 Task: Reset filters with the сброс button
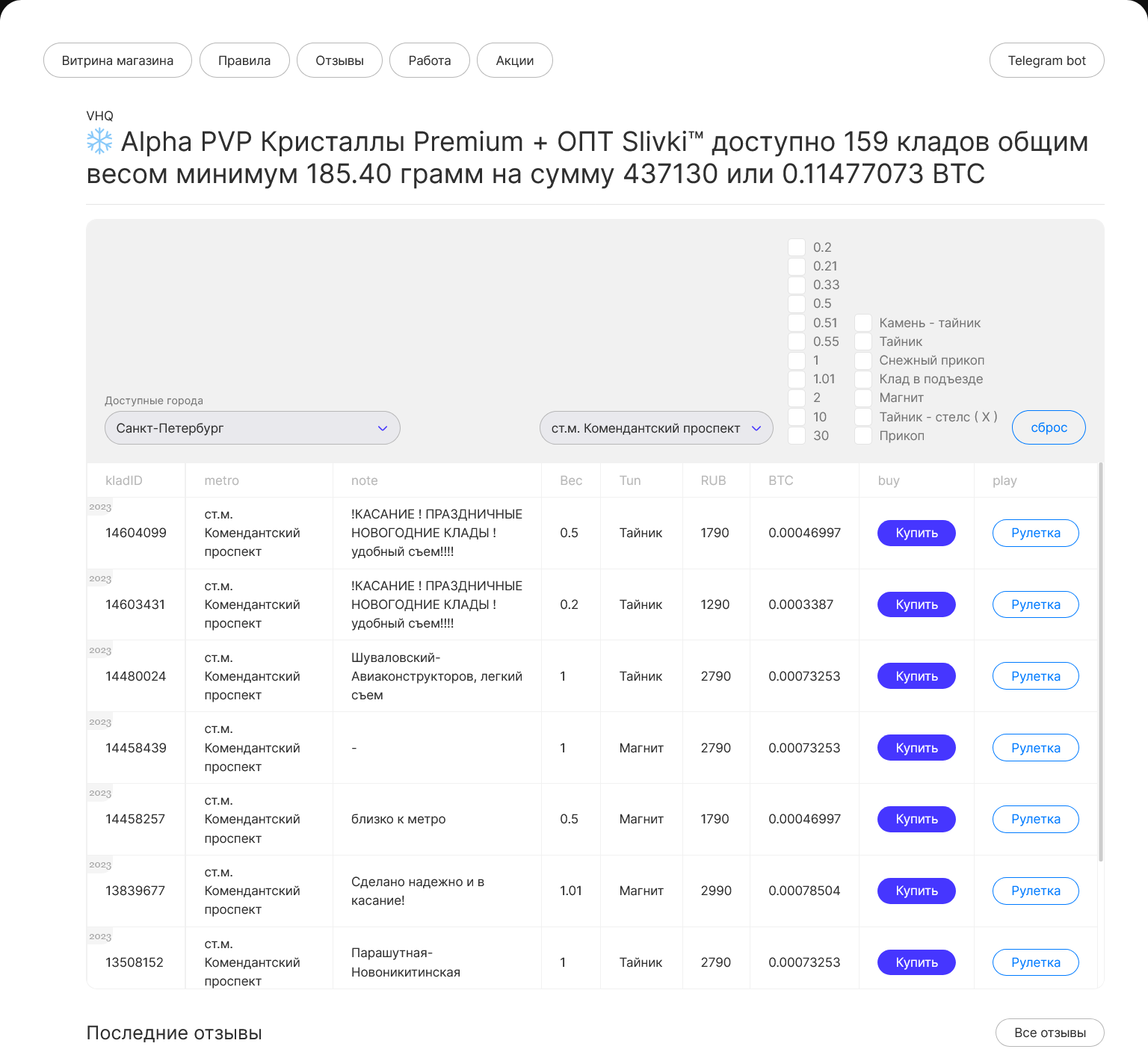click(x=1049, y=427)
